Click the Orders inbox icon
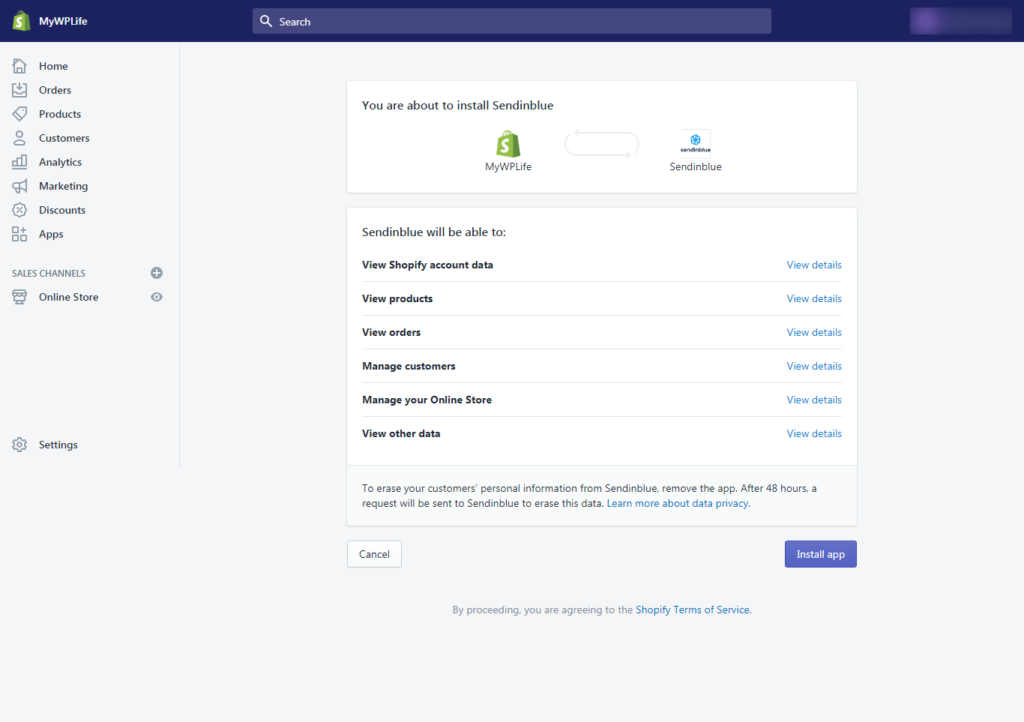The height and width of the screenshot is (722, 1024). [20, 90]
